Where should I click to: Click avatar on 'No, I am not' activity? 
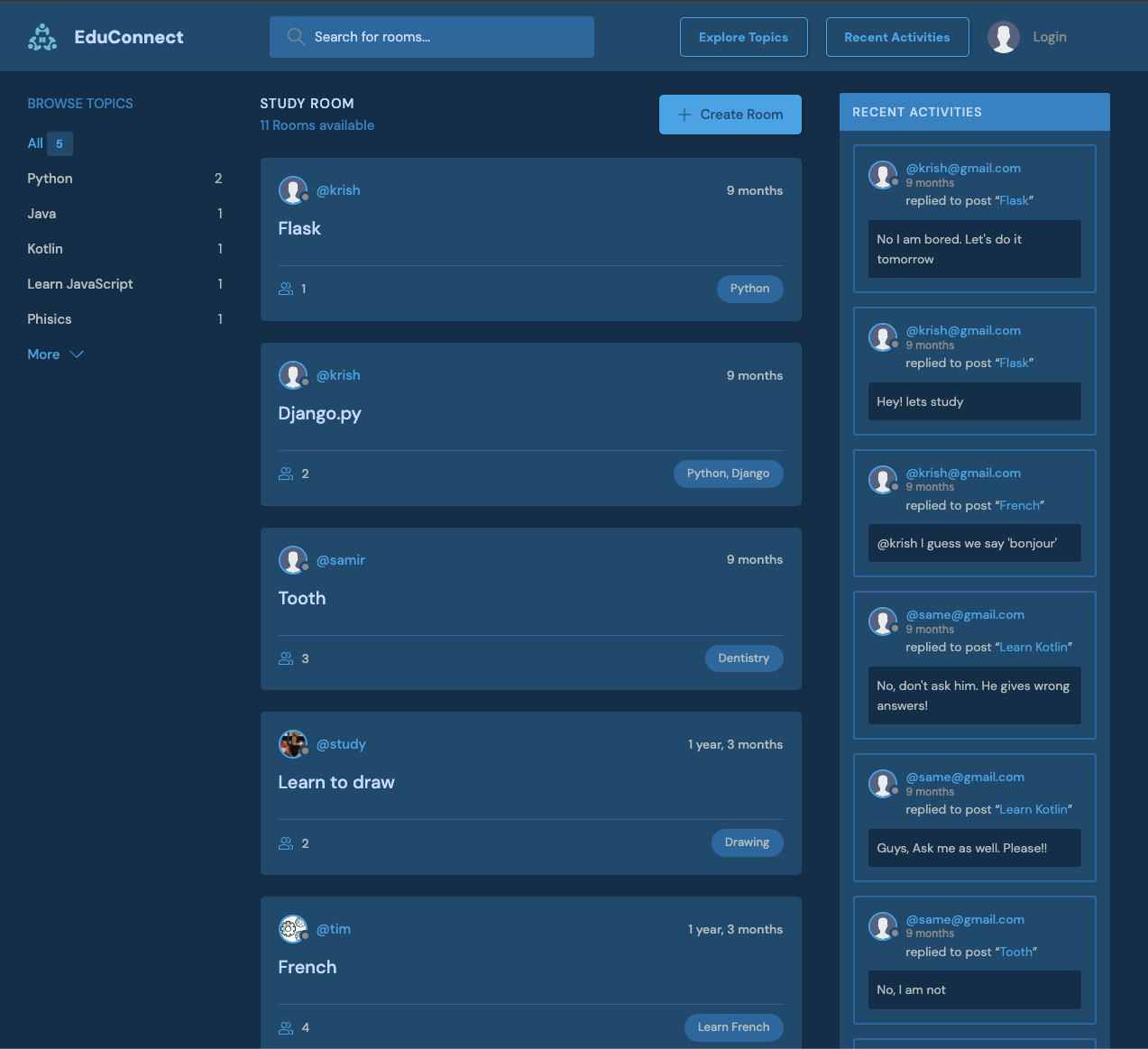883,926
